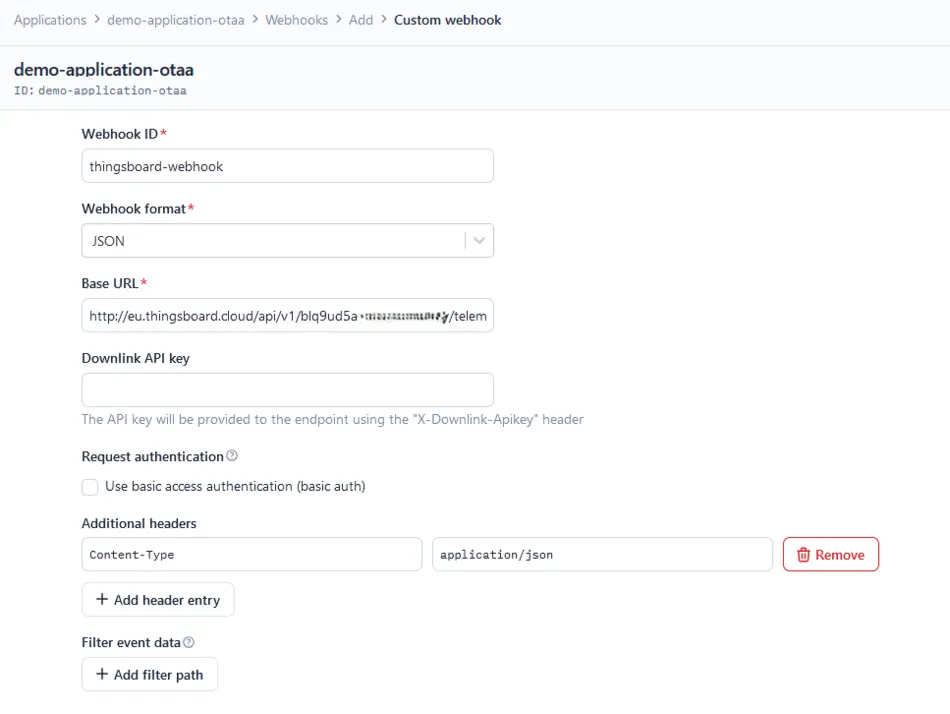Add a new header entry
The height and width of the screenshot is (714, 950).
click(158, 600)
